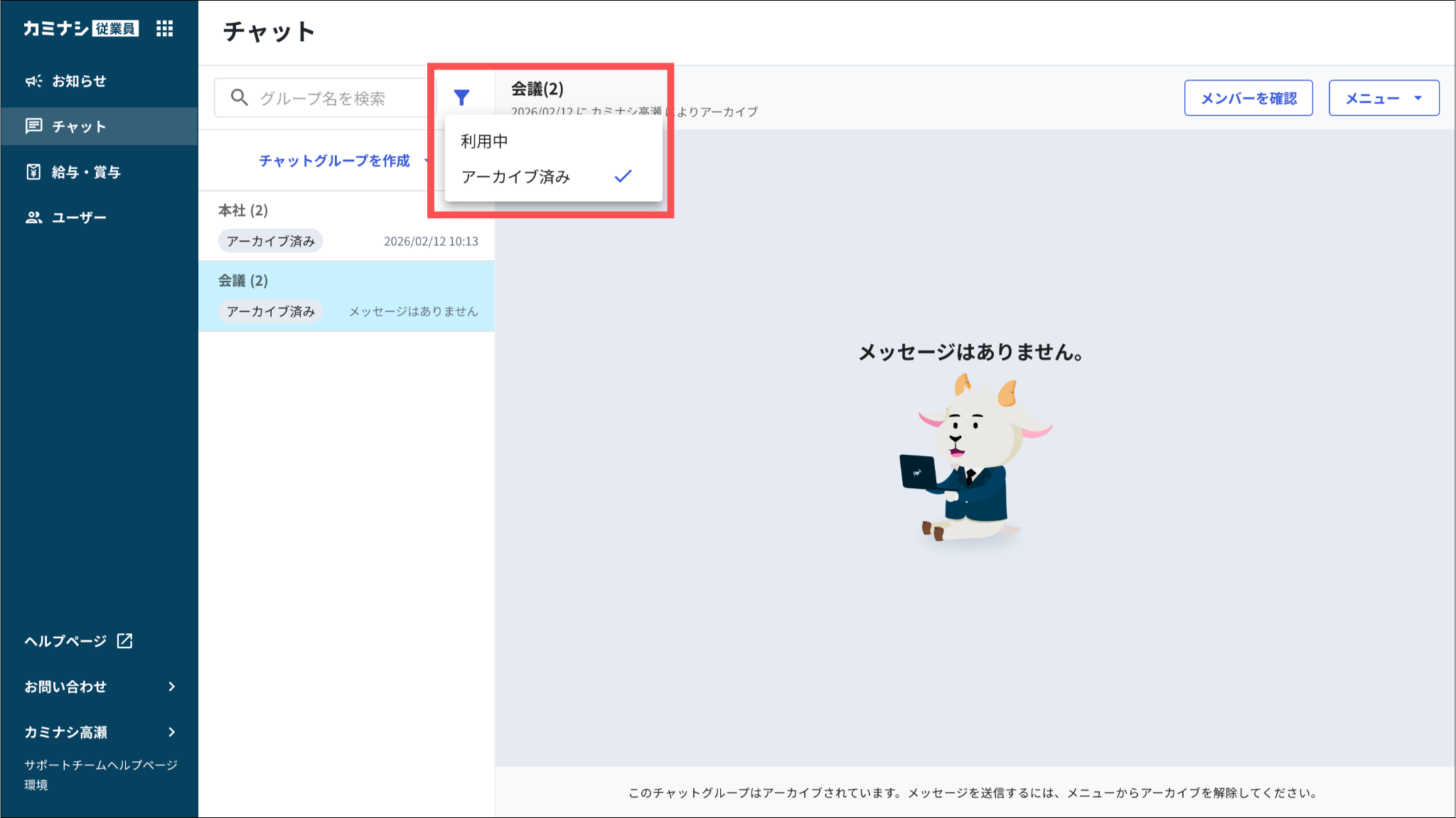Click the チャット message icon in sidebar
The width and height of the screenshot is (1456, 818).
(x=33, y=127)
